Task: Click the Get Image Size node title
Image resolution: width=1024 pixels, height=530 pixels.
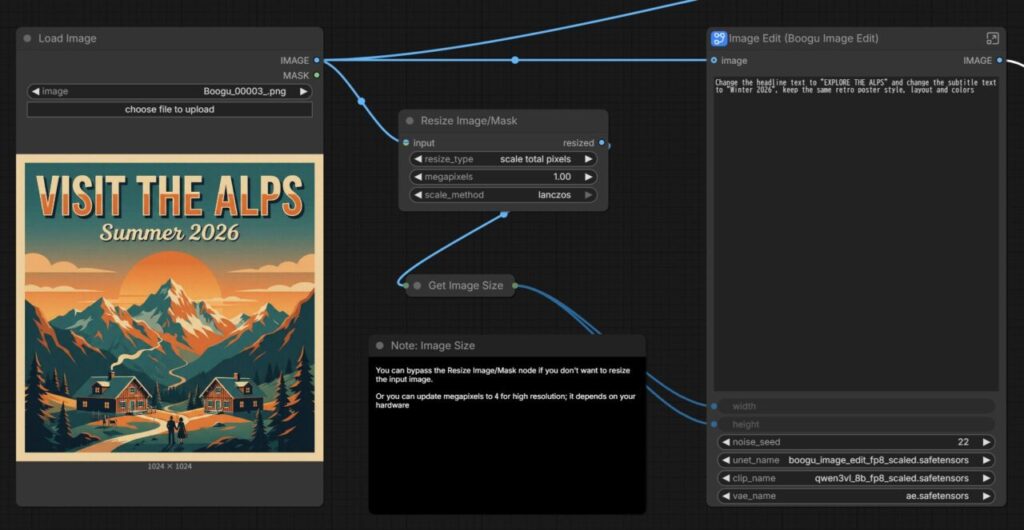Action: 466,286
